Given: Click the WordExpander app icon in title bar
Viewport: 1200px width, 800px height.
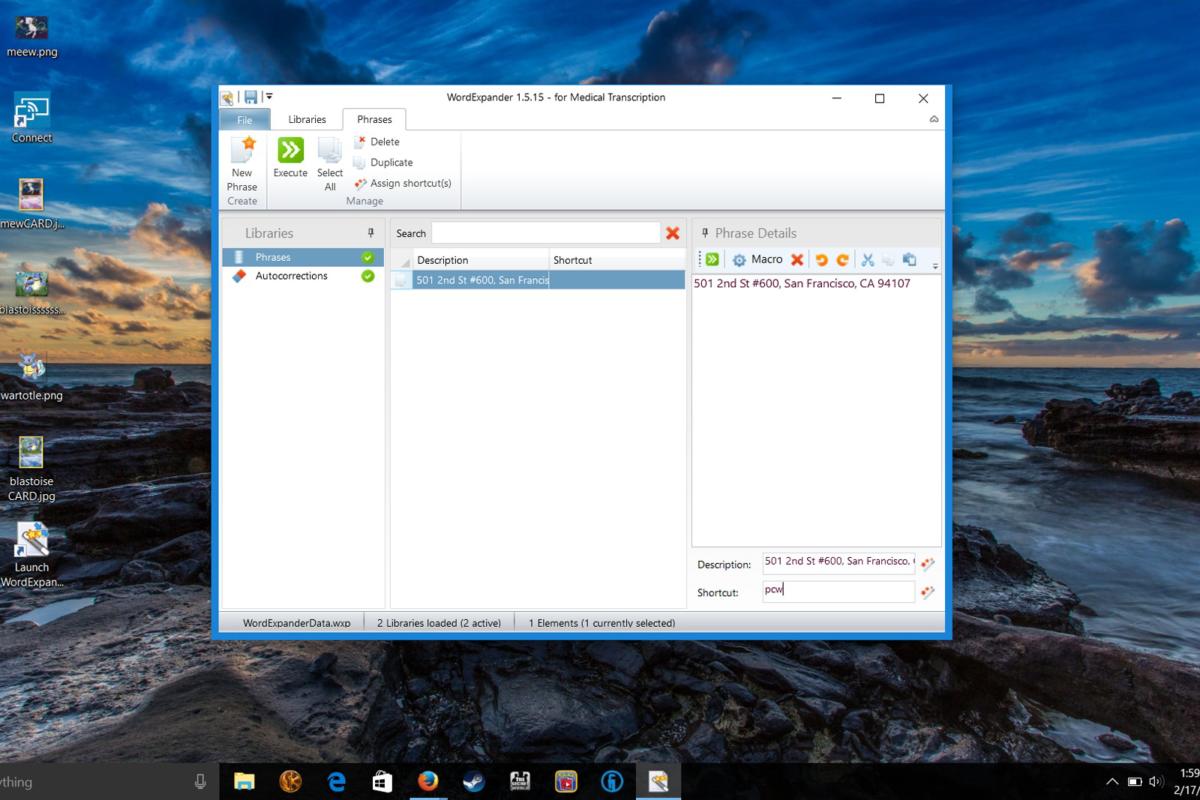Looking at the screenshot, I should (x=227, y=97).
